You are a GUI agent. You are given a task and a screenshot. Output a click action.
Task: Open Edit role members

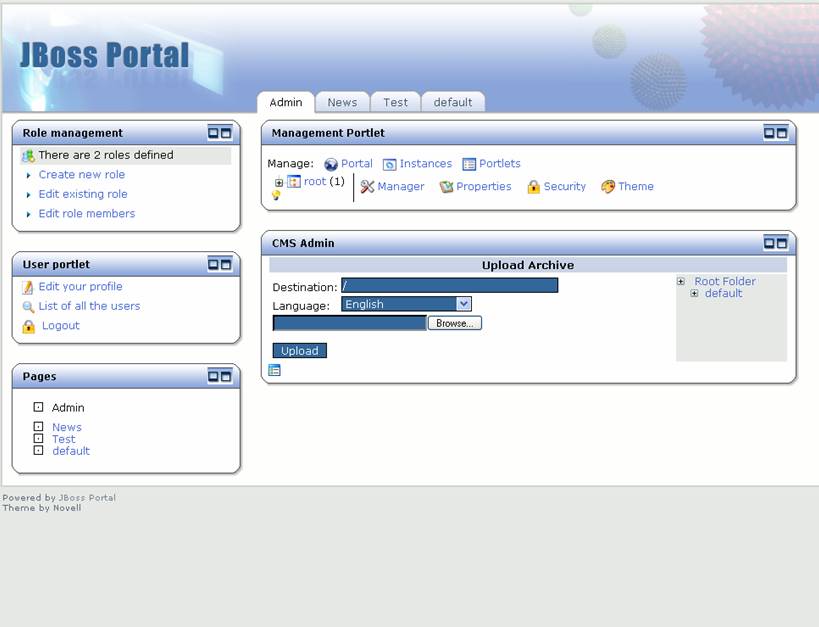[x=87, y=213]
